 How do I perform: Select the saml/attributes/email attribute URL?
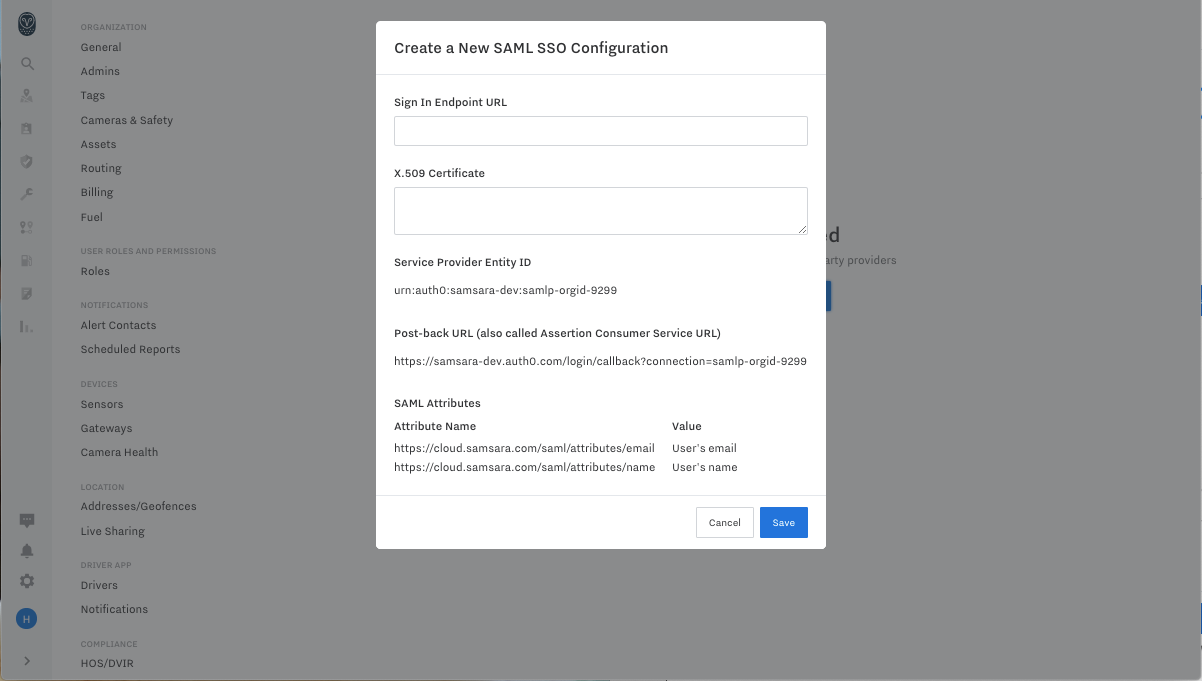point(524,448)
